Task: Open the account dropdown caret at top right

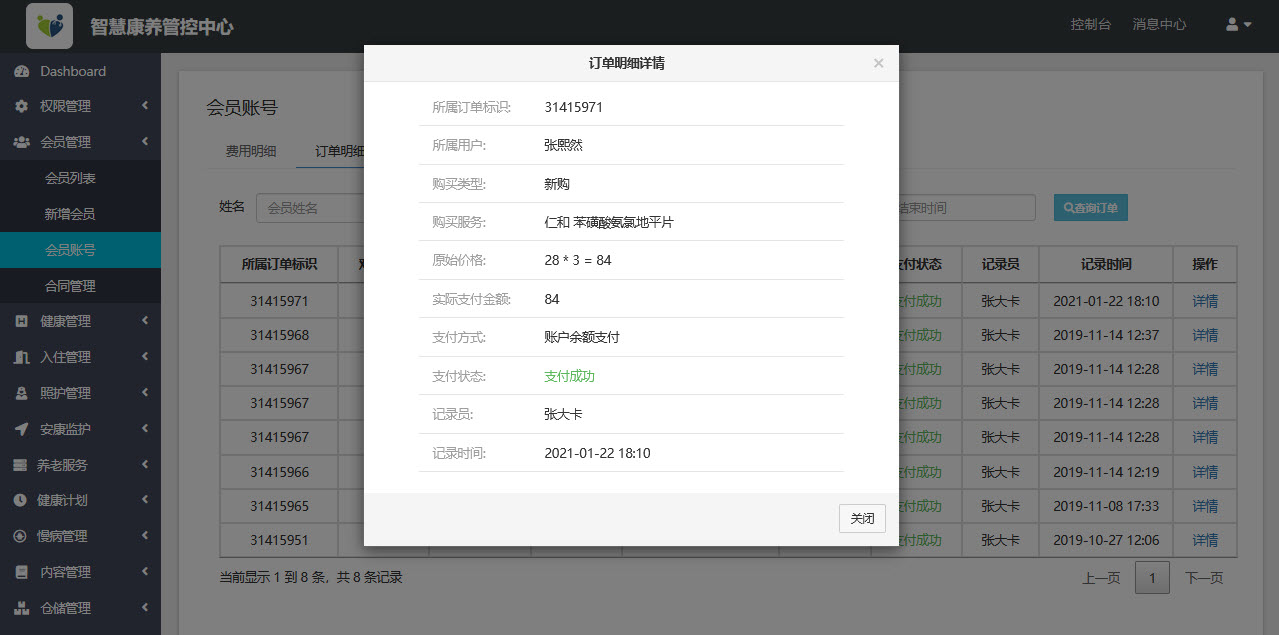Action: (1246, 24)
